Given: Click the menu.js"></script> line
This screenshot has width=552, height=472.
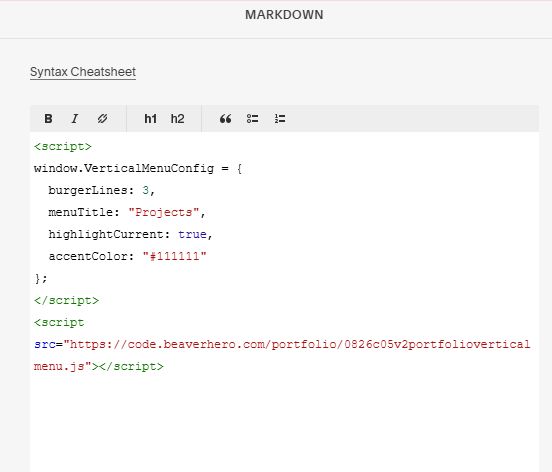Looking at the screenshot, I should (x=99, y=366).
